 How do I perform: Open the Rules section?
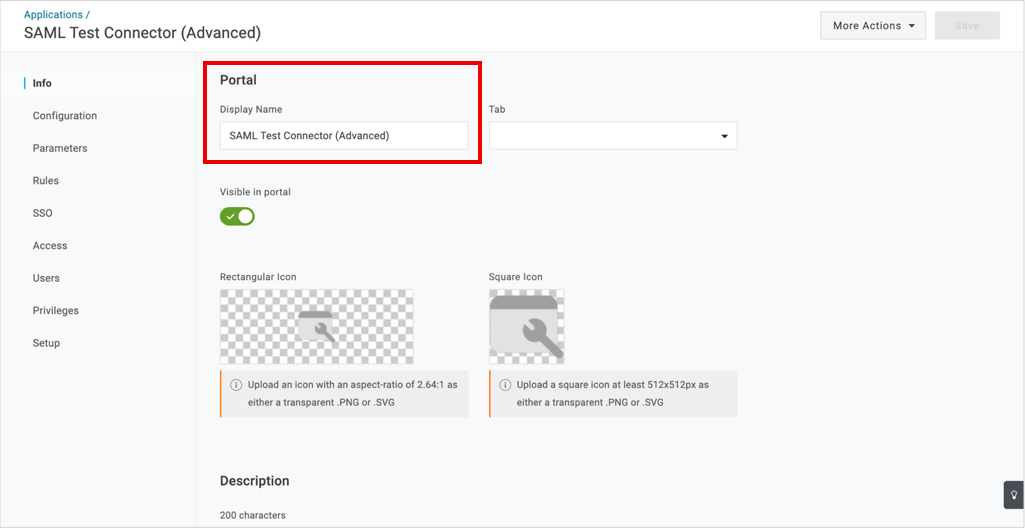46,180
